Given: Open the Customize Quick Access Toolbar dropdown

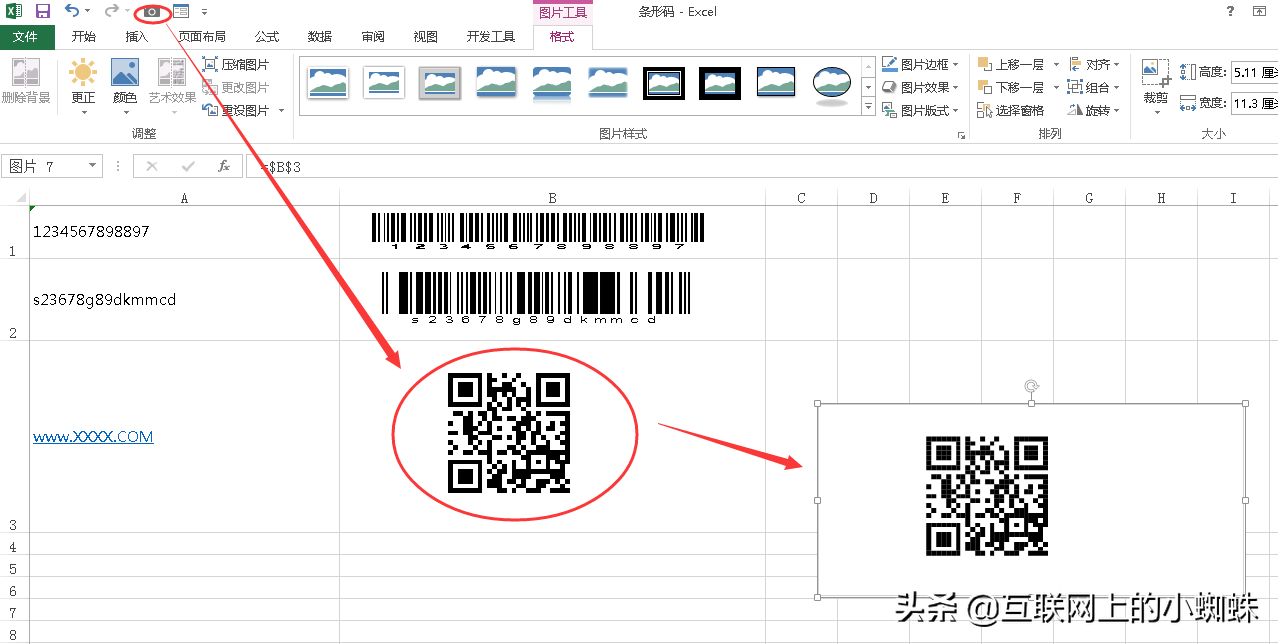Looking at the screenshot, I should 204,12.
